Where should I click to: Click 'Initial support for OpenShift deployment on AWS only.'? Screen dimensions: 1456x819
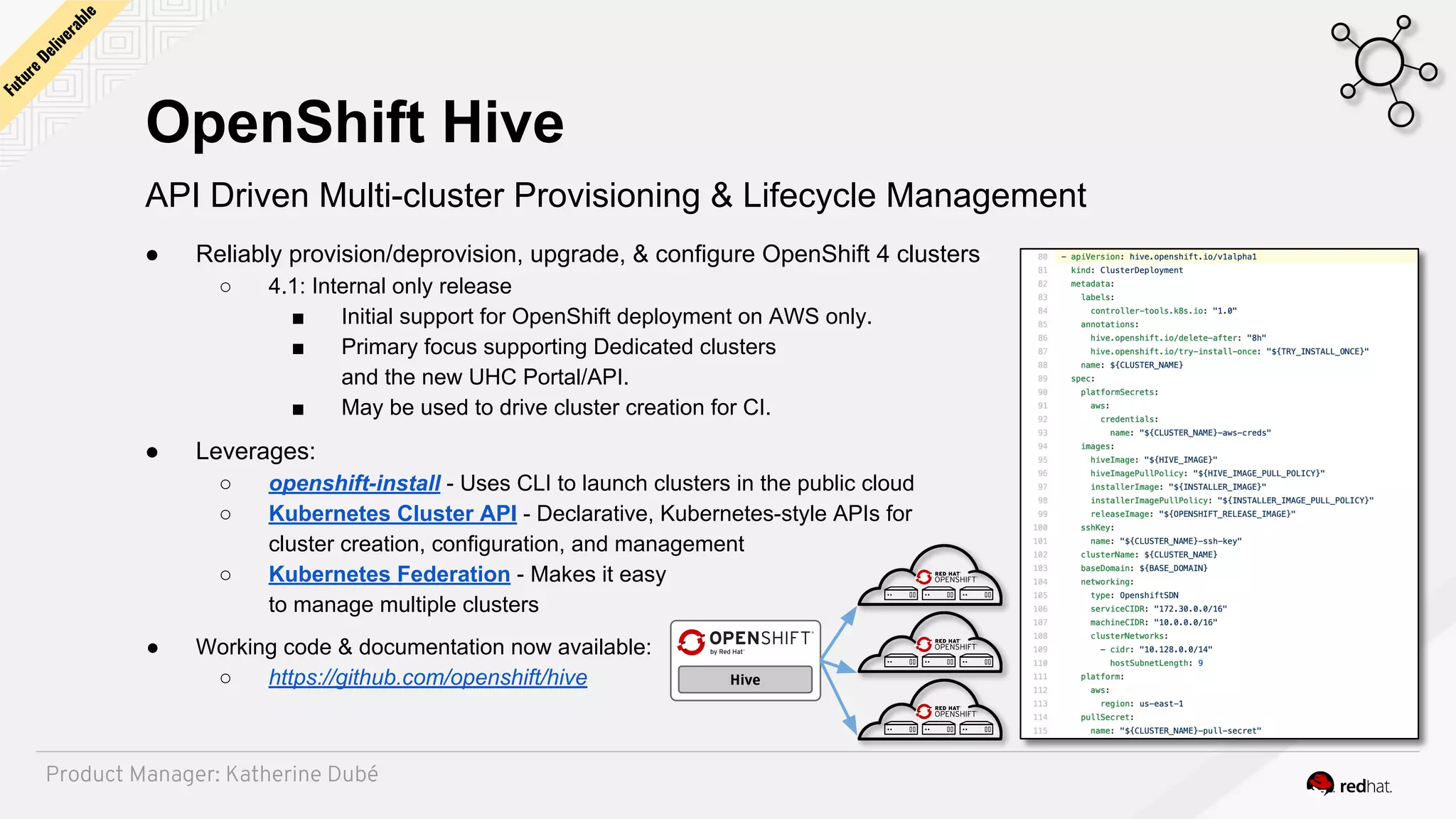tap(606, 316)
